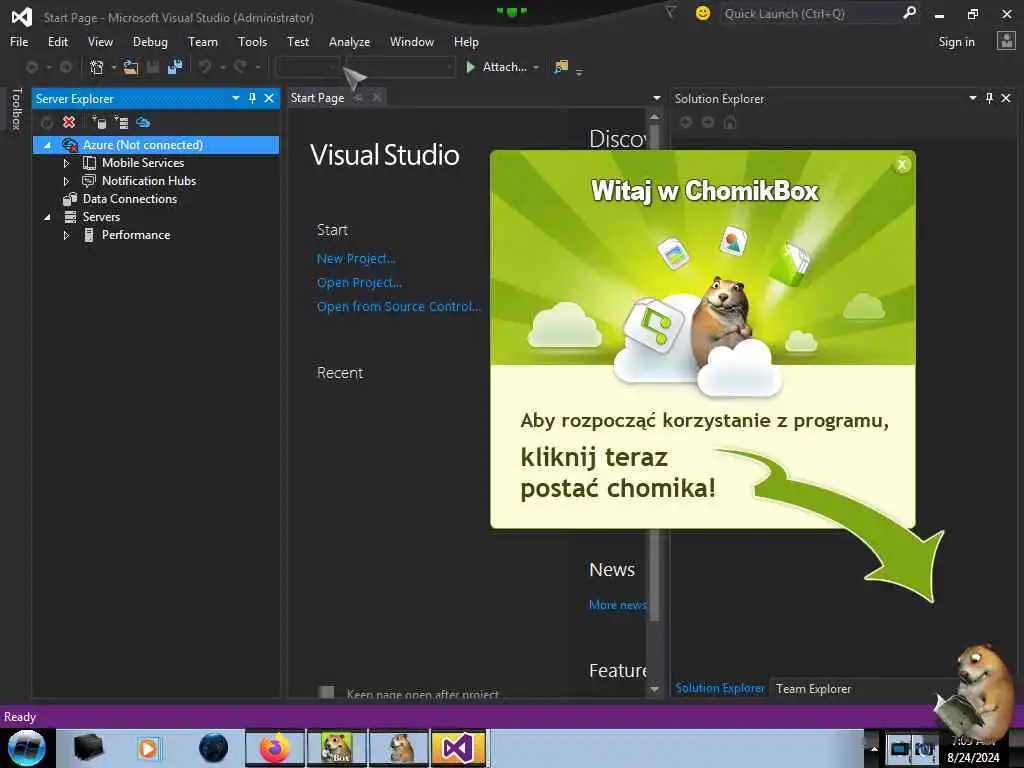Switch to the Solution Explorer bottom tab
The width and height of the screenshot is (1024, 768).
[x=720, y=688]
